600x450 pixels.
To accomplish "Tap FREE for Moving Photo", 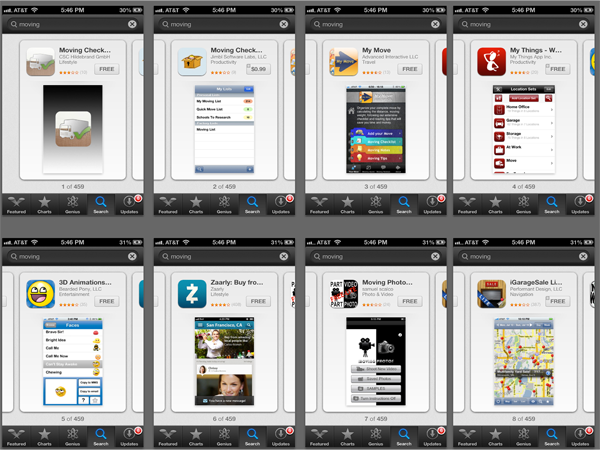I will tap(410, 302).
